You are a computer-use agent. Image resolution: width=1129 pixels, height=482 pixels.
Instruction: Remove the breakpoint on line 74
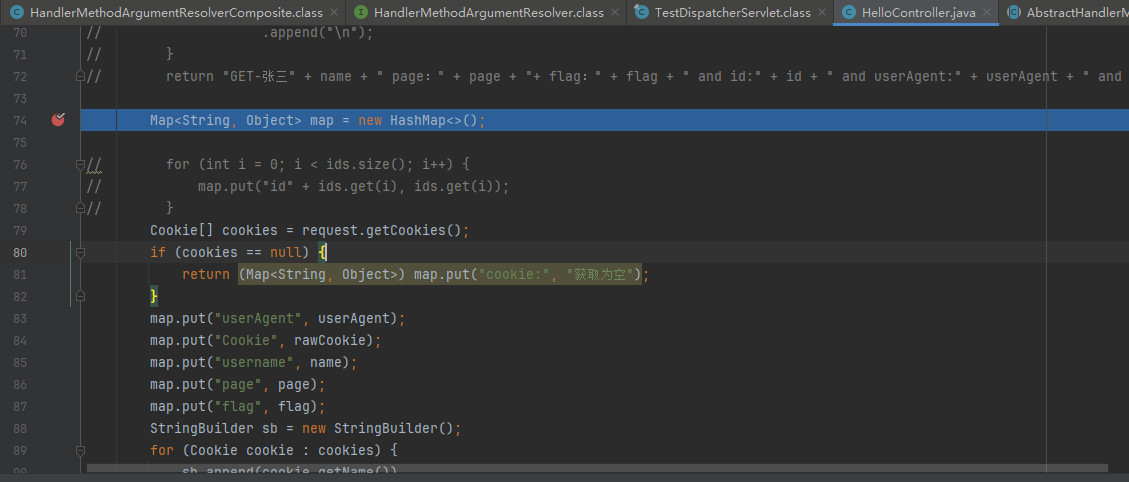coord(58,120)
